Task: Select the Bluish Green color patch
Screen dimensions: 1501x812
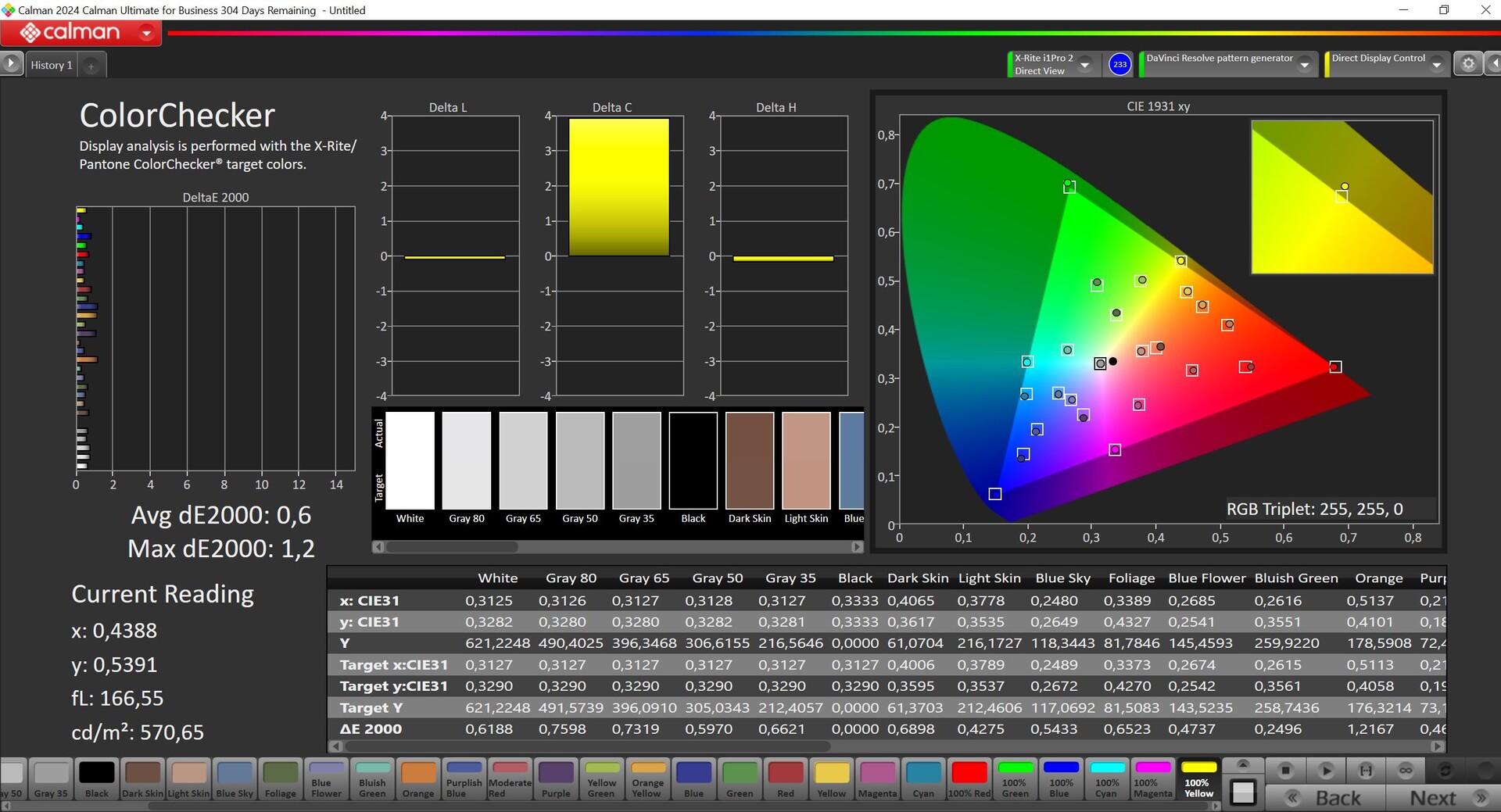Action: coord(372,779)
